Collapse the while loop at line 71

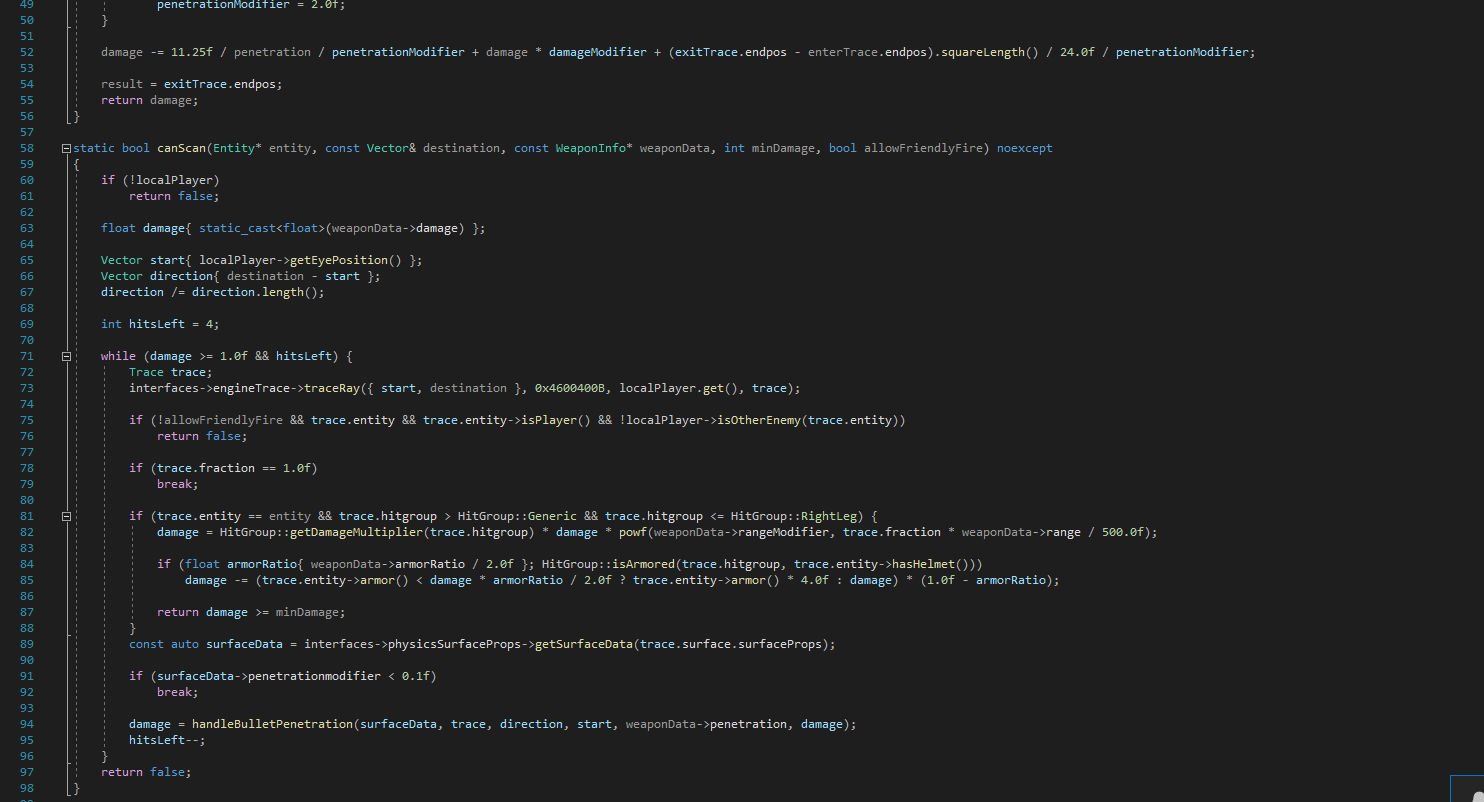click(65, 355)
